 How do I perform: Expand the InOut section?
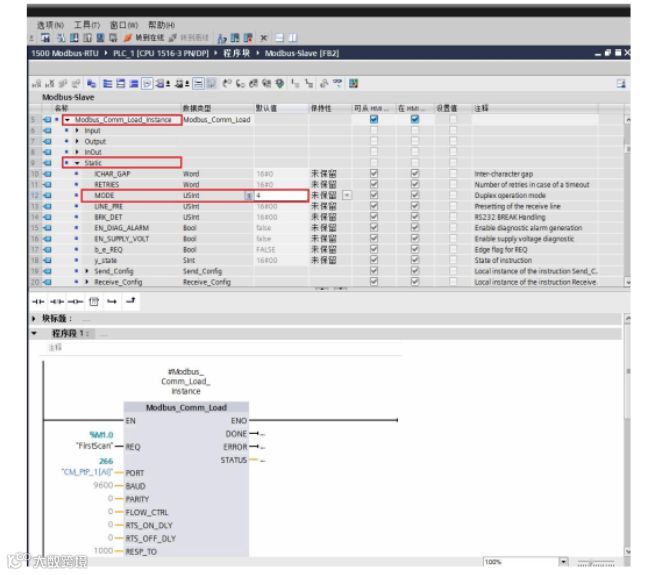[x=77, y=152]
